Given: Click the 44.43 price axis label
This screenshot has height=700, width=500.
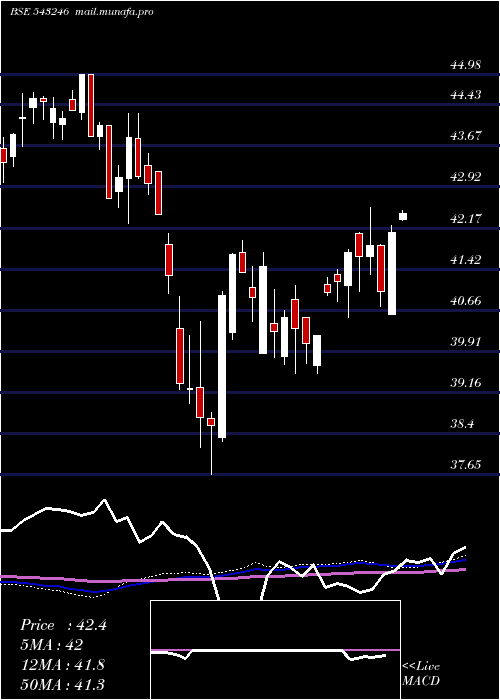Looking at the screenshot, I should 466,95.
